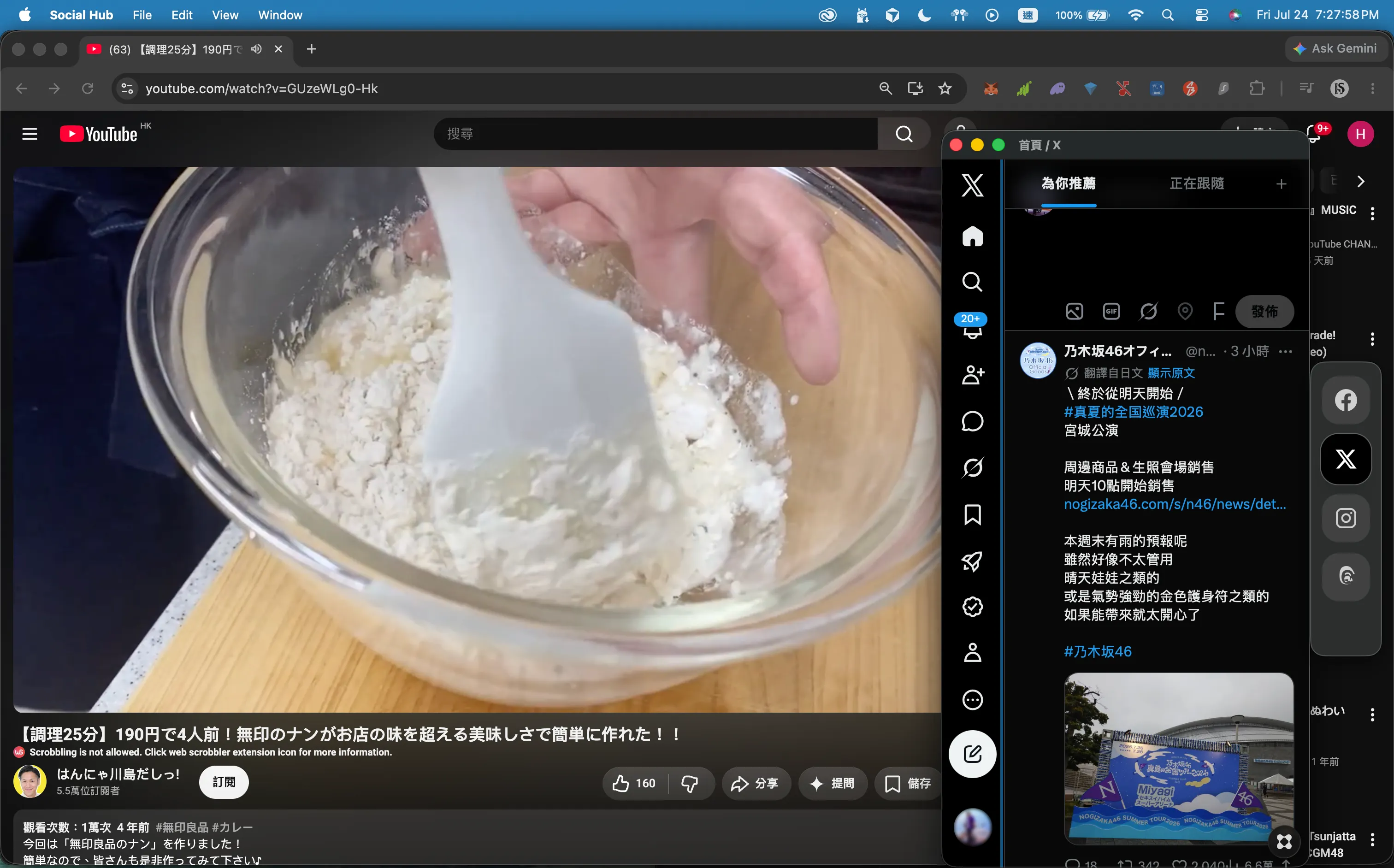Click 顯示原文 show original link
Screen dimensions: 1394x868
tap(1171, 373)
